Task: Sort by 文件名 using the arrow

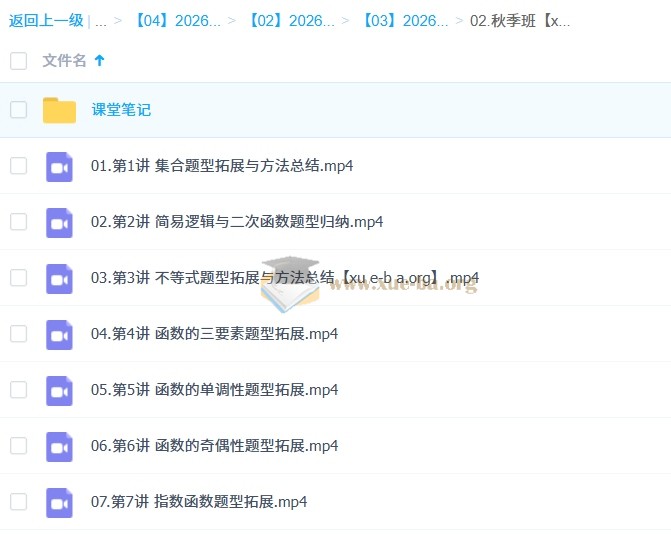Action: (x=99, y=61)
